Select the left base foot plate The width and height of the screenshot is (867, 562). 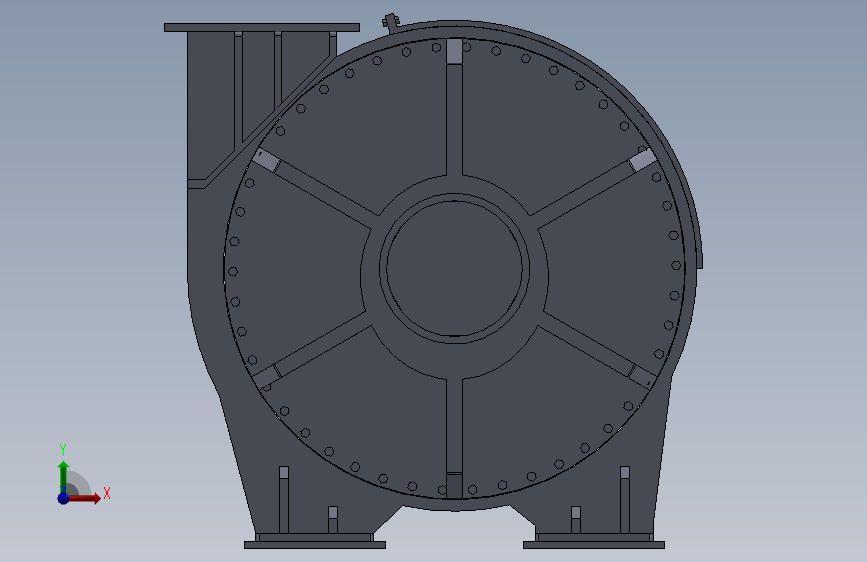315,545
